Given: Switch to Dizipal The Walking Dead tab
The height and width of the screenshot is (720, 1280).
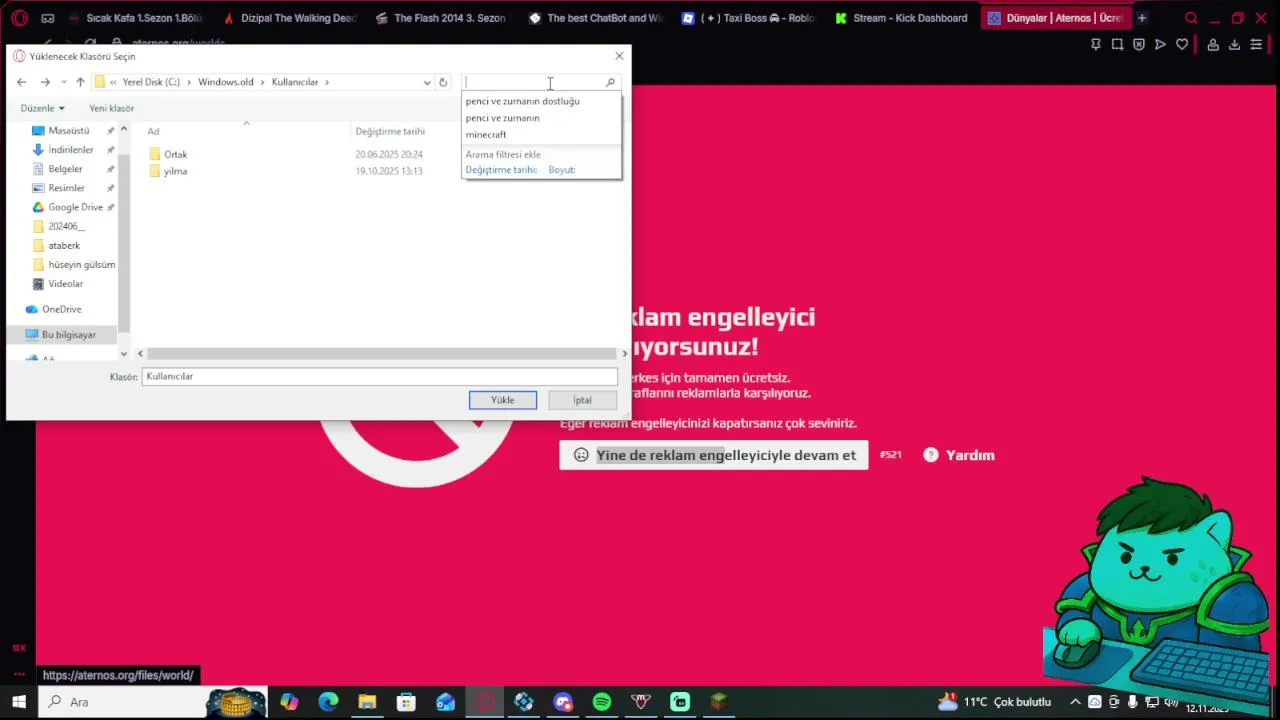Looking at the screenshot, I should pos(289,18).
